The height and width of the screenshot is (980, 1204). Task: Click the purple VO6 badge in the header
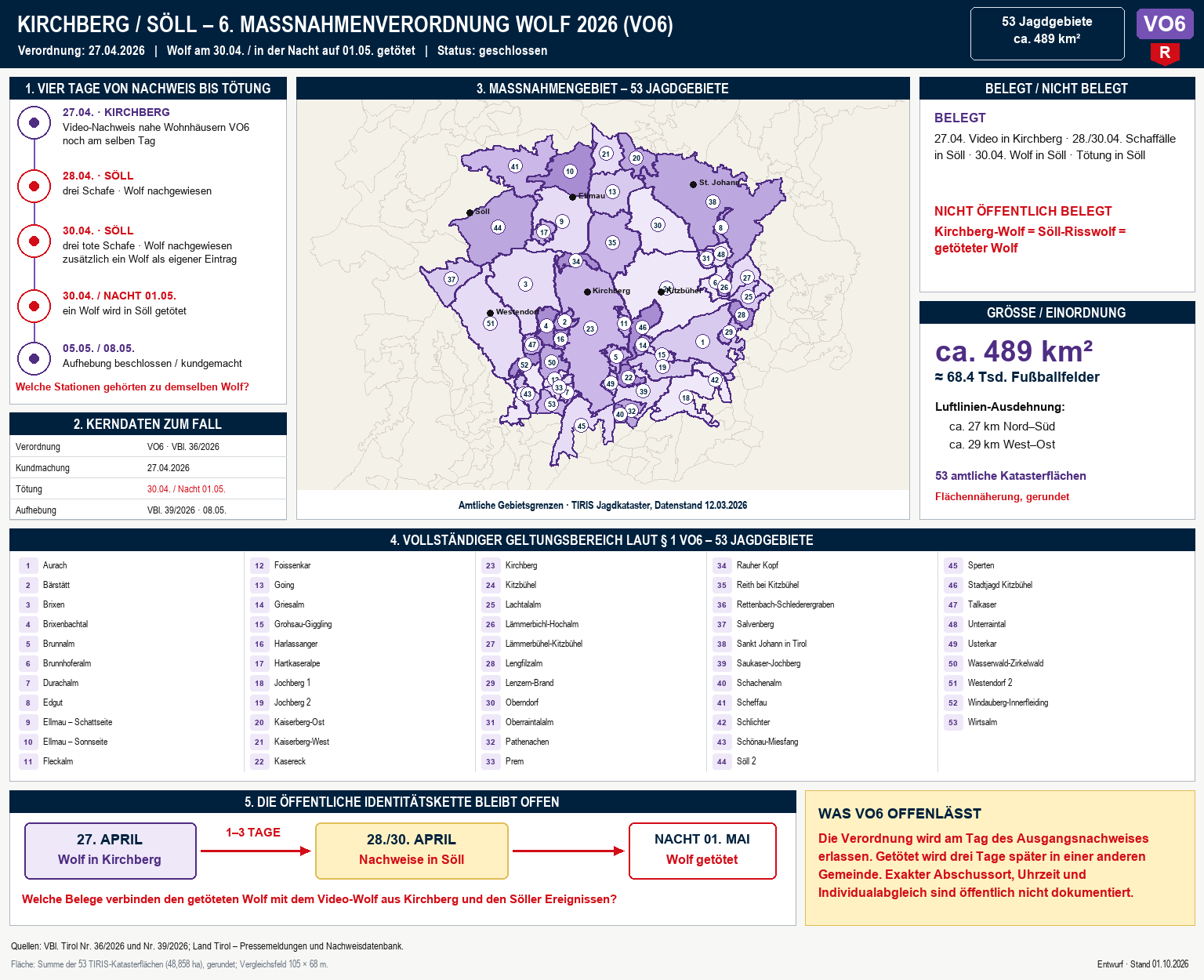(x=1165, y=24)
